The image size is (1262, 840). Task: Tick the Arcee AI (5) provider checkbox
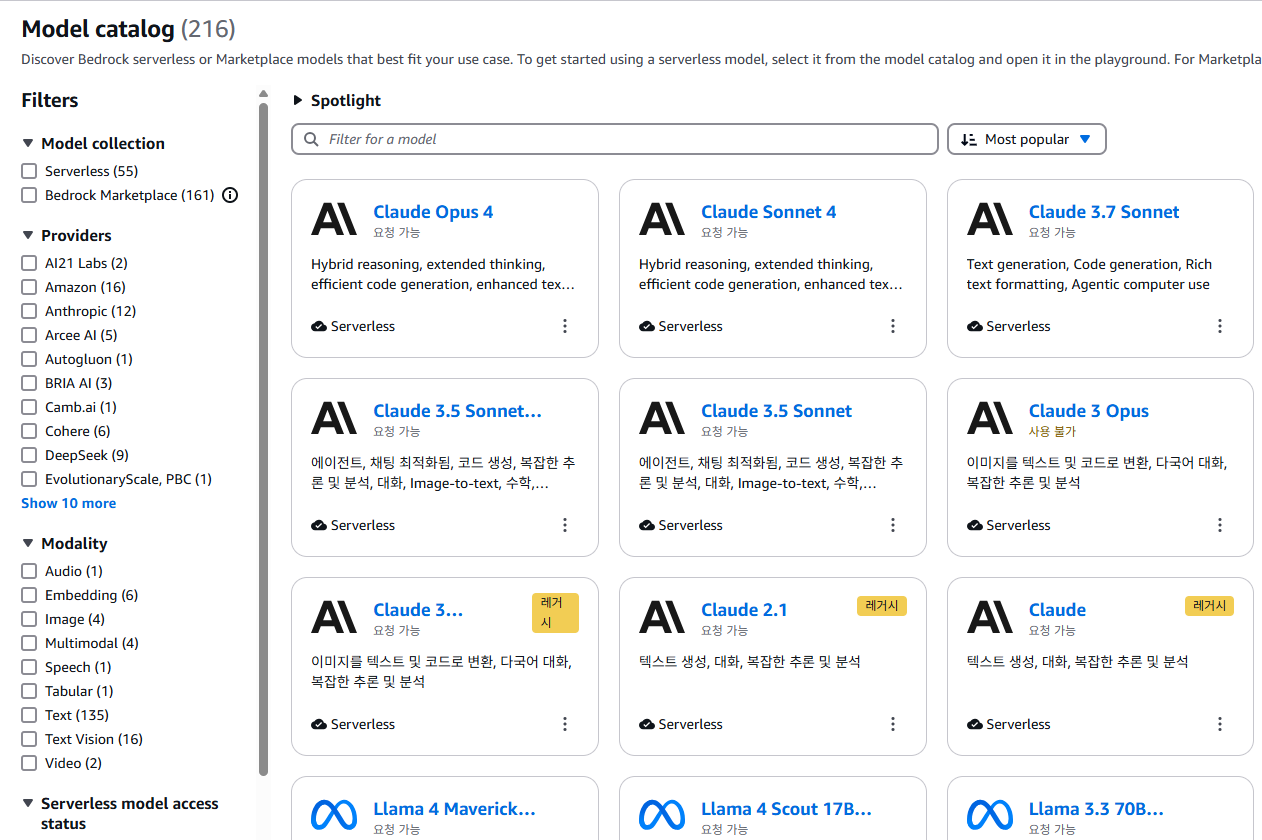(x=29, y=335)
